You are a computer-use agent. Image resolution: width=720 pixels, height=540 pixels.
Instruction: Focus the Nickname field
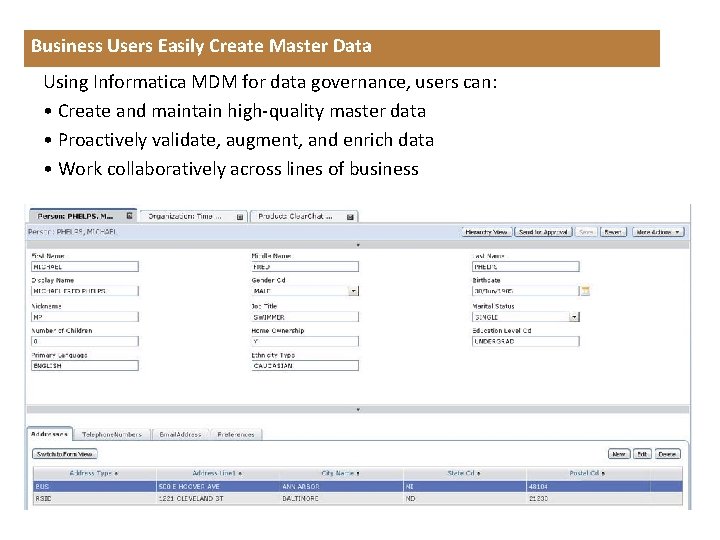[x=85, y=317]
